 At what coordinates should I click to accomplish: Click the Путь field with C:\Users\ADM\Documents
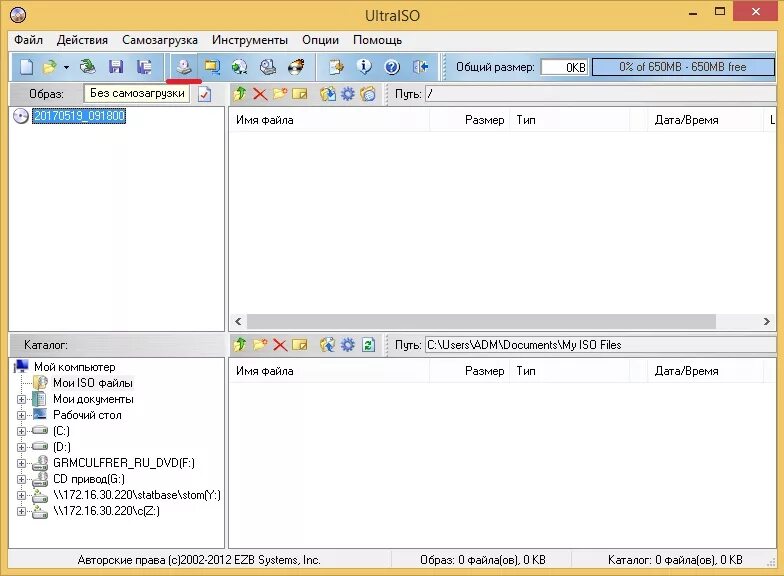coord(600,344)
